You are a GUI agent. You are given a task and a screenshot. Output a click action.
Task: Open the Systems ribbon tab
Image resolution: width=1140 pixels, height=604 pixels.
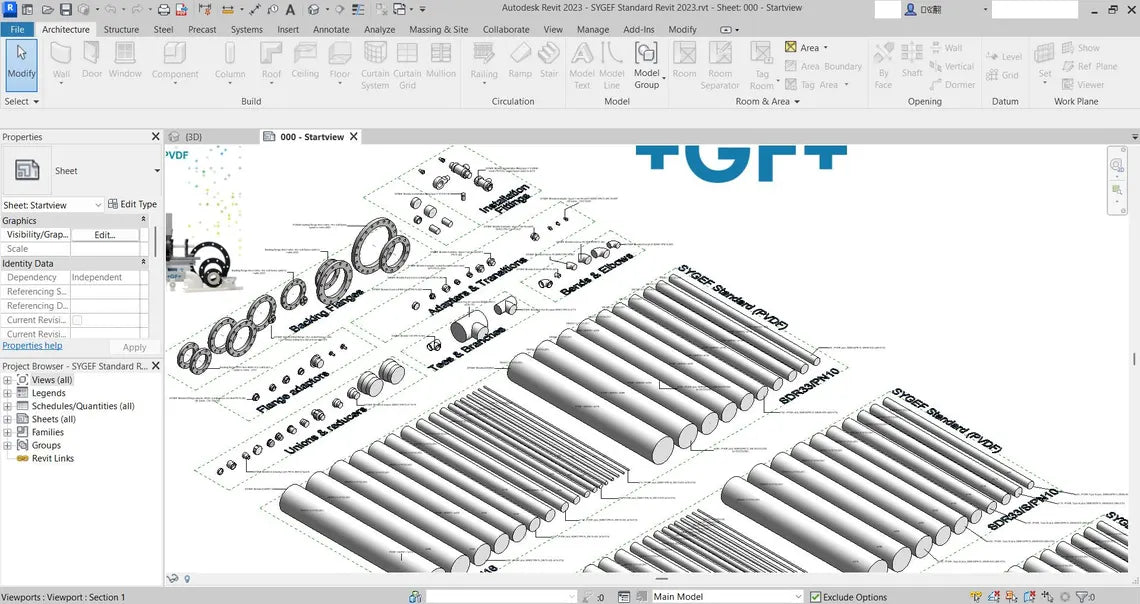[246, 30]
